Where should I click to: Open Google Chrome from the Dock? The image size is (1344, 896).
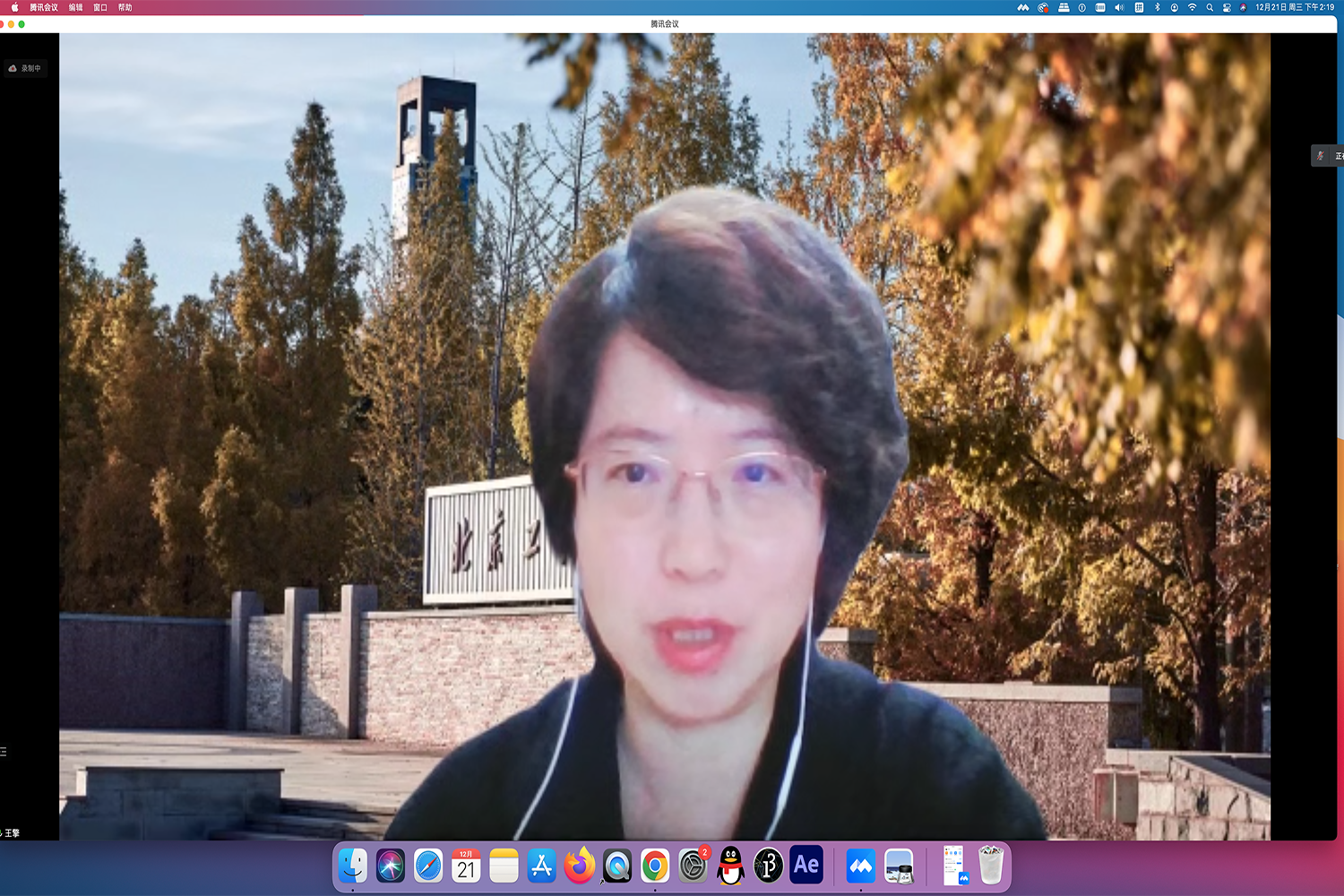coord(655,866)
